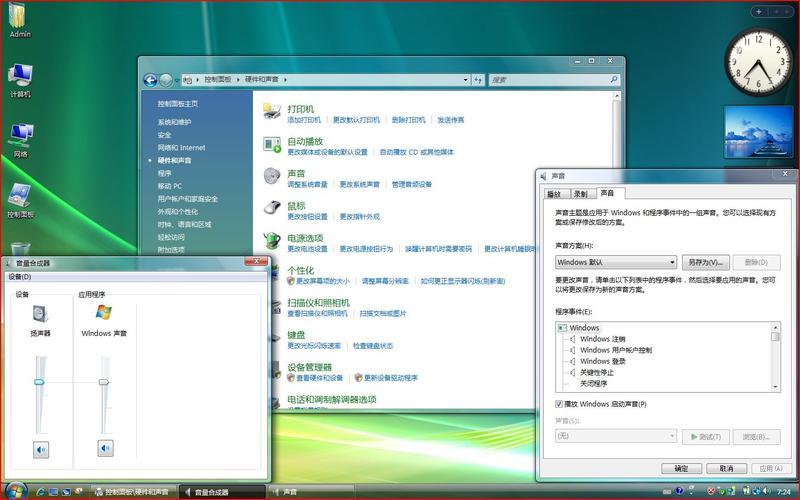This screenshot has width=800, height=500.
Task: Open the 声音方案 Windows 默认 dropdown
Action: click(616, 262)
